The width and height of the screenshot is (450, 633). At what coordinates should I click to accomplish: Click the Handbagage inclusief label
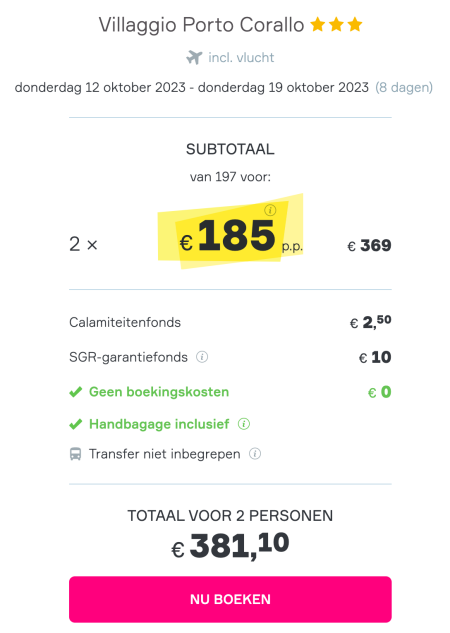(159, 424)
